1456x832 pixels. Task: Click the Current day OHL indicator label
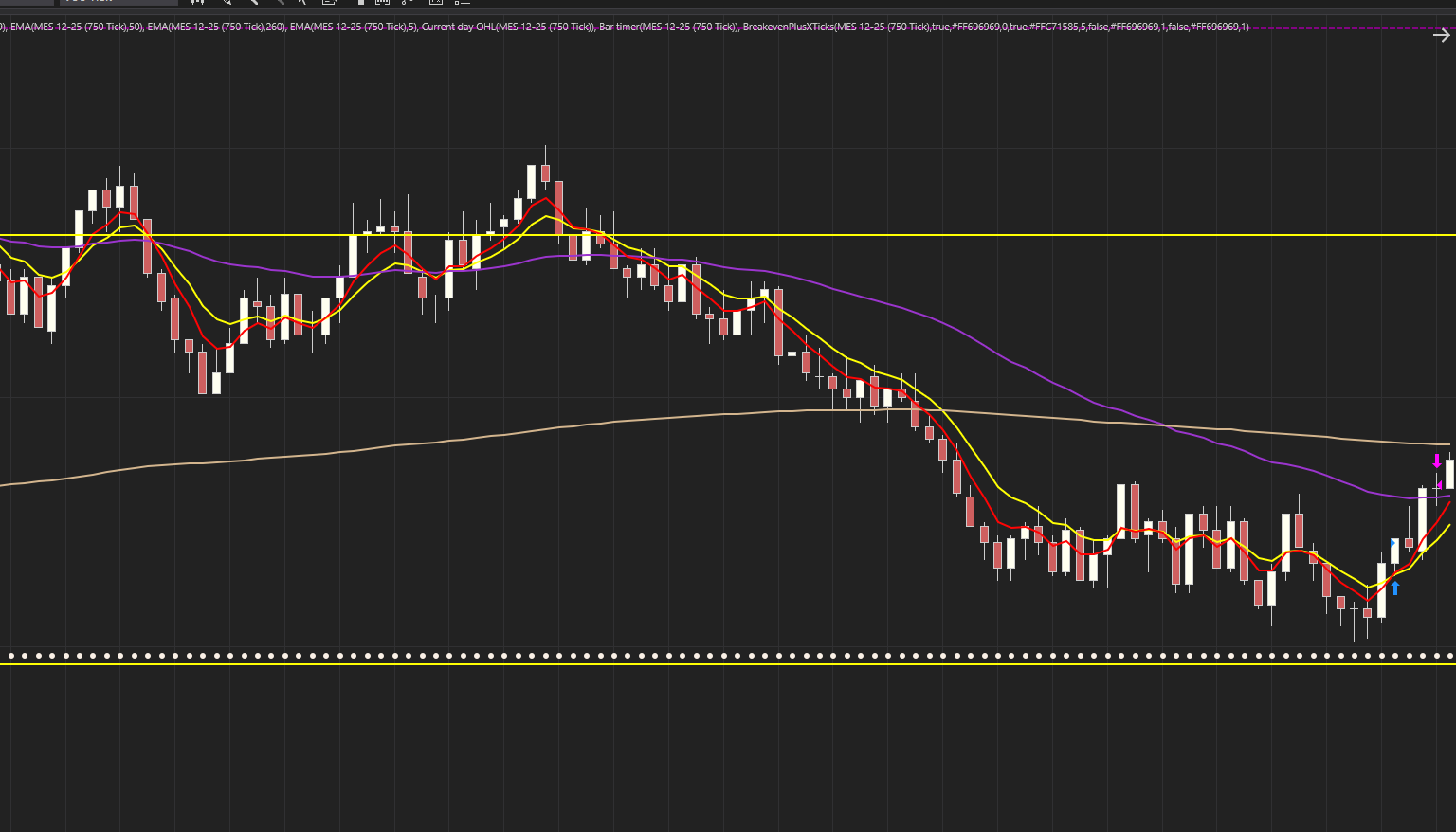(x=508, y=27)
